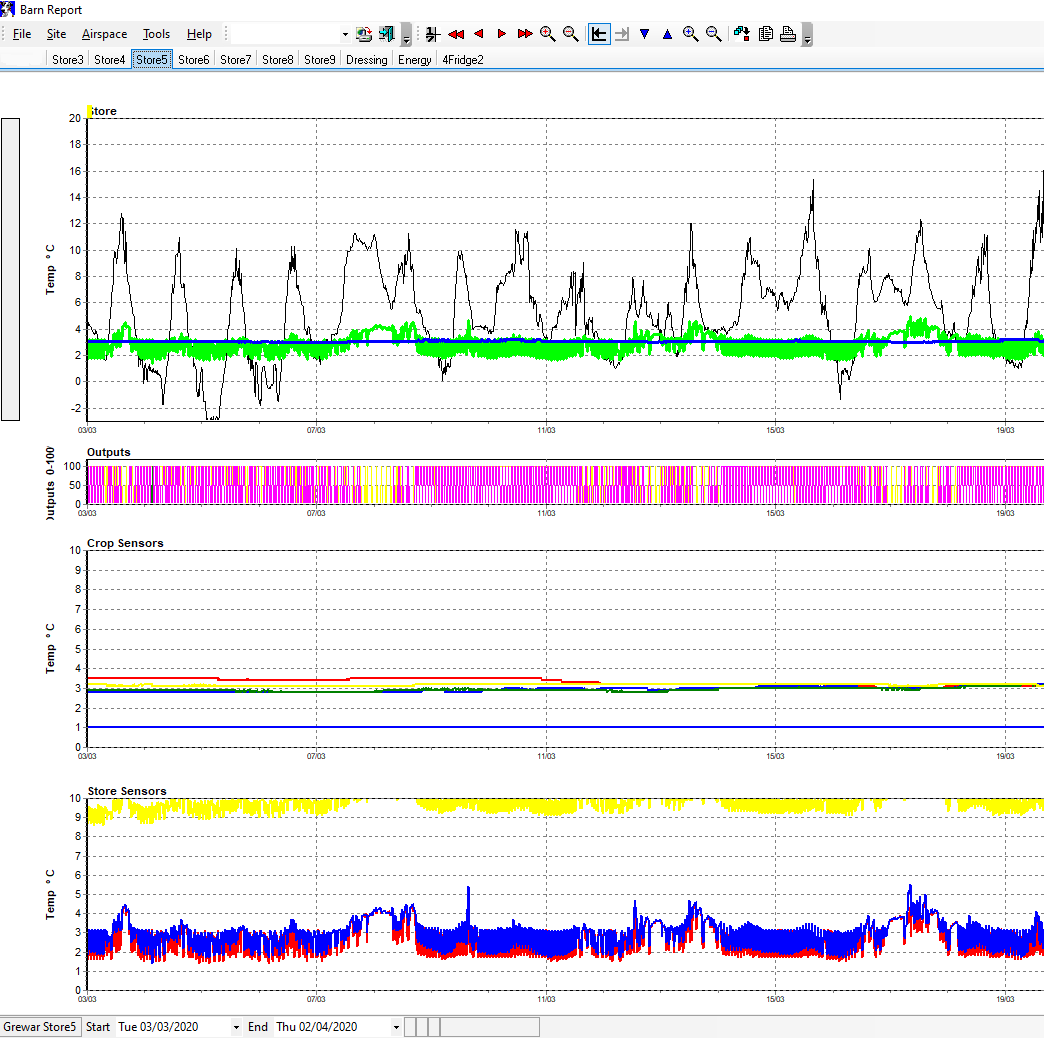Step back with single red left arrow
The image size is (1044, 1038).
479,34
